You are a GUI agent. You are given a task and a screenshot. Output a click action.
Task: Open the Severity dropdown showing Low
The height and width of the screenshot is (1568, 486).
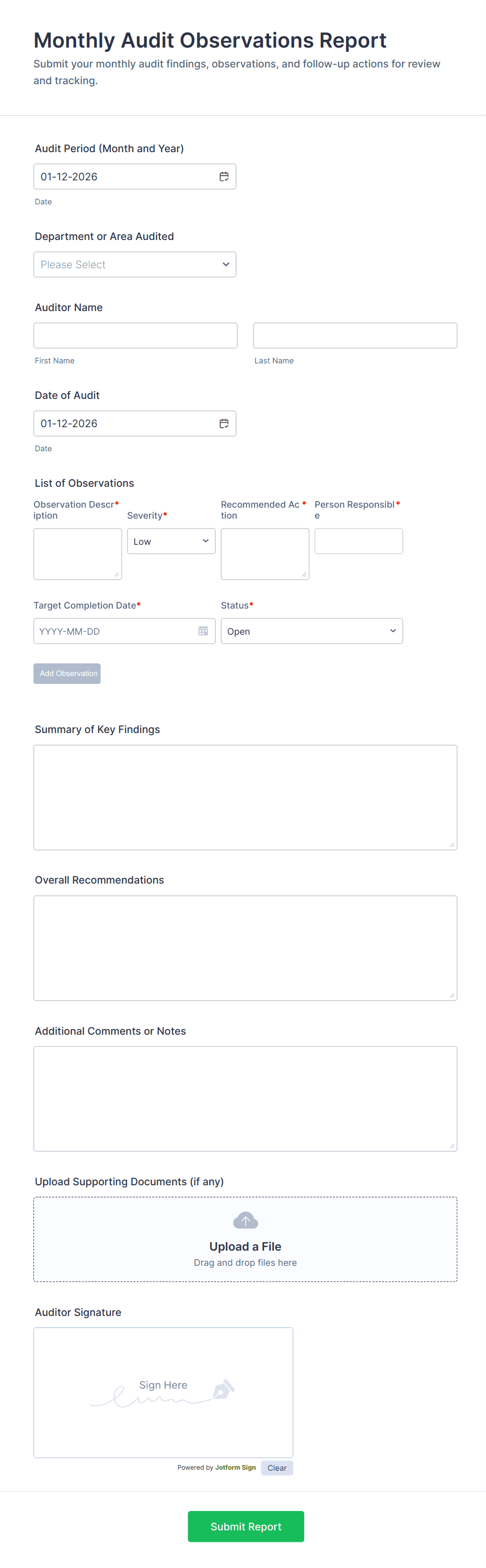point(171,541)
